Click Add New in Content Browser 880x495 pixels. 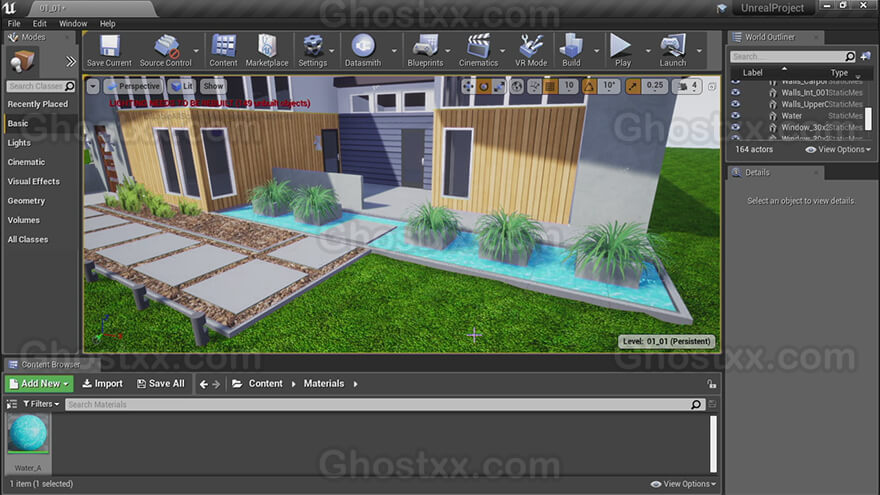point(39,383)
